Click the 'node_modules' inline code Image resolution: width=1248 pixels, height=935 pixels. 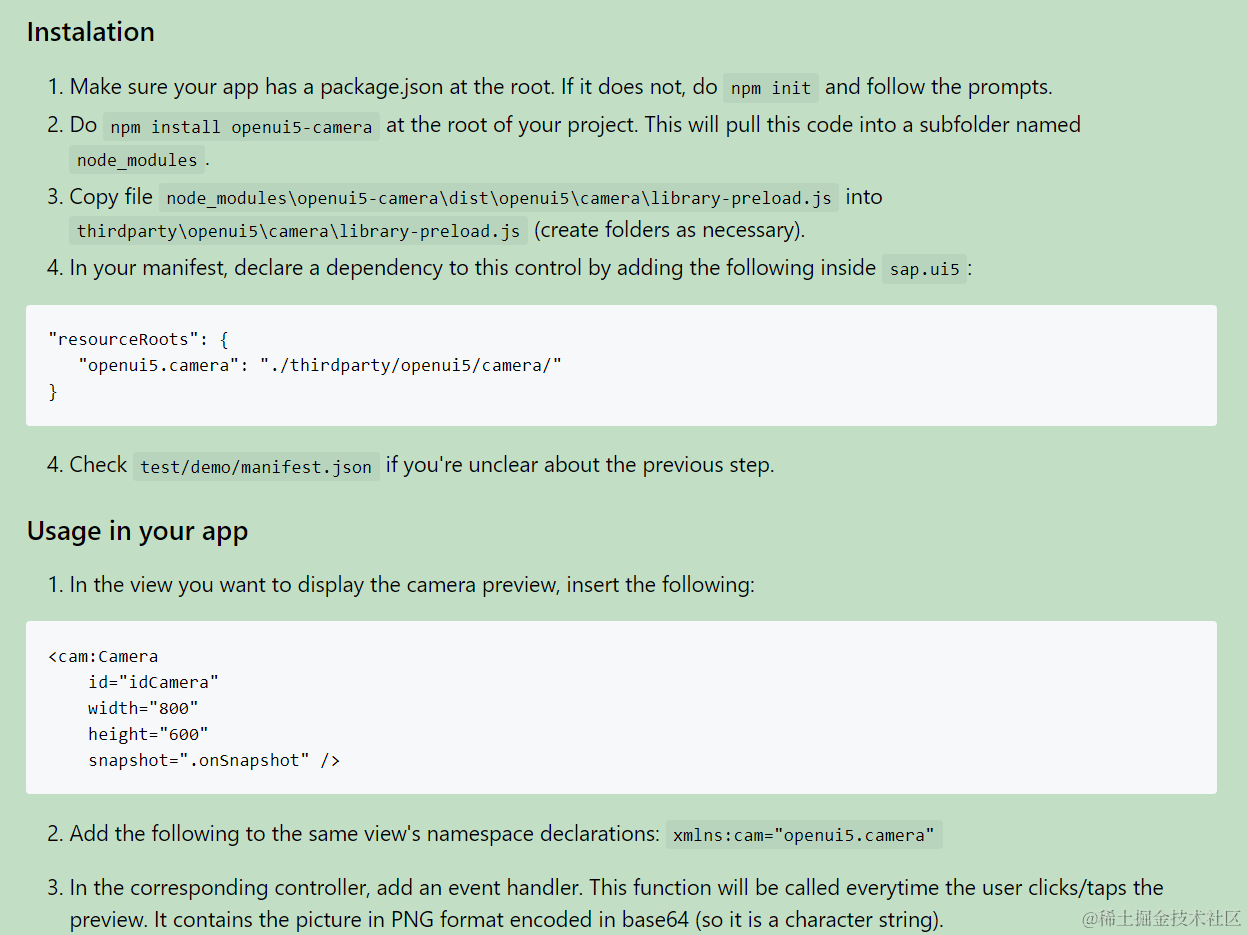coord(137,160)
